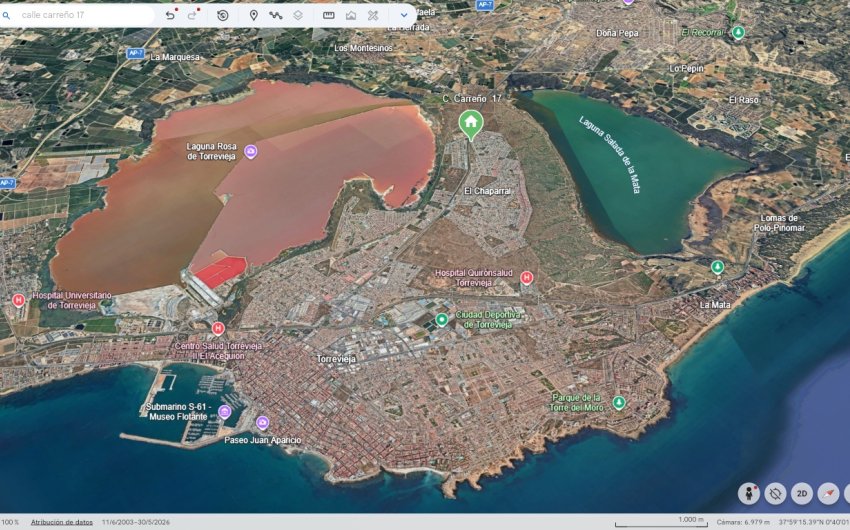Click Submarino S-61 Museo Flotante marker
Viewport: 850px width, 530px height.
pos(224,412)
